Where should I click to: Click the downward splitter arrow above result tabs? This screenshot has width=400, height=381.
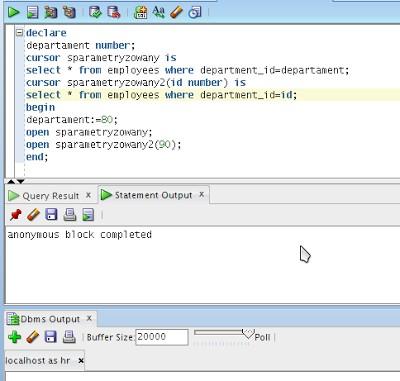coord(21,181)
